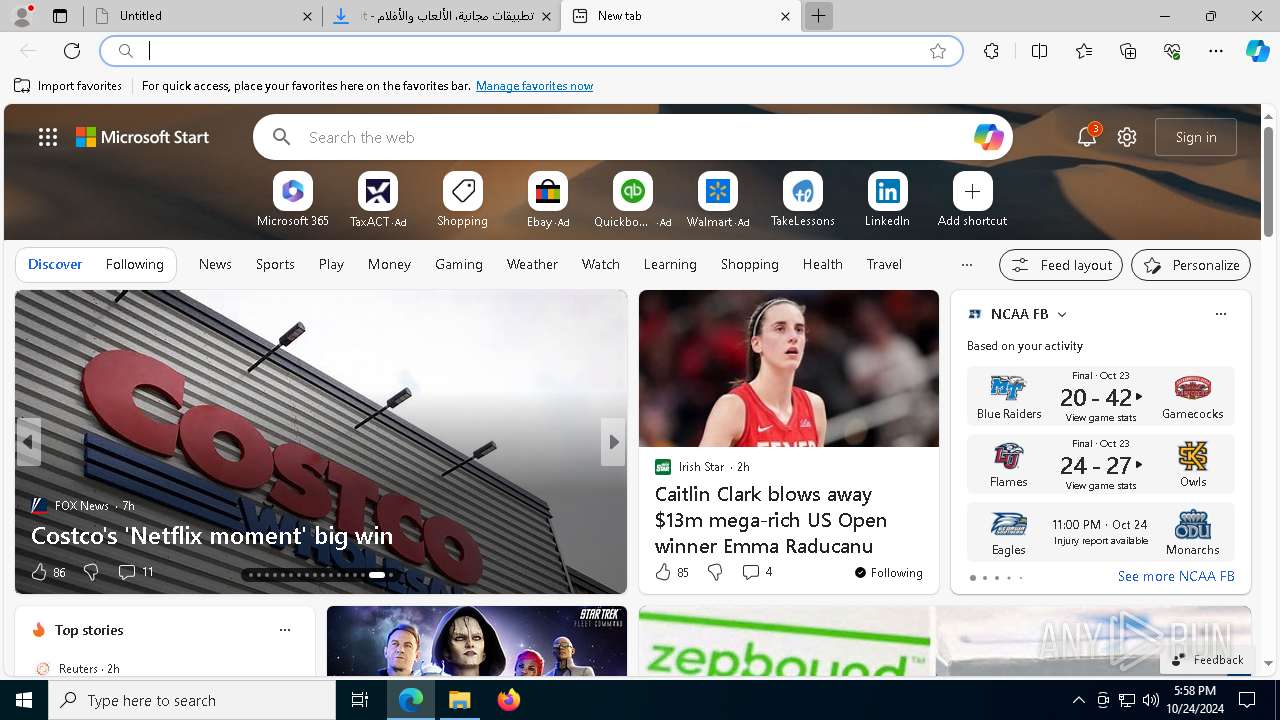
Task: Open the notifications bell
Action: 1087,137
